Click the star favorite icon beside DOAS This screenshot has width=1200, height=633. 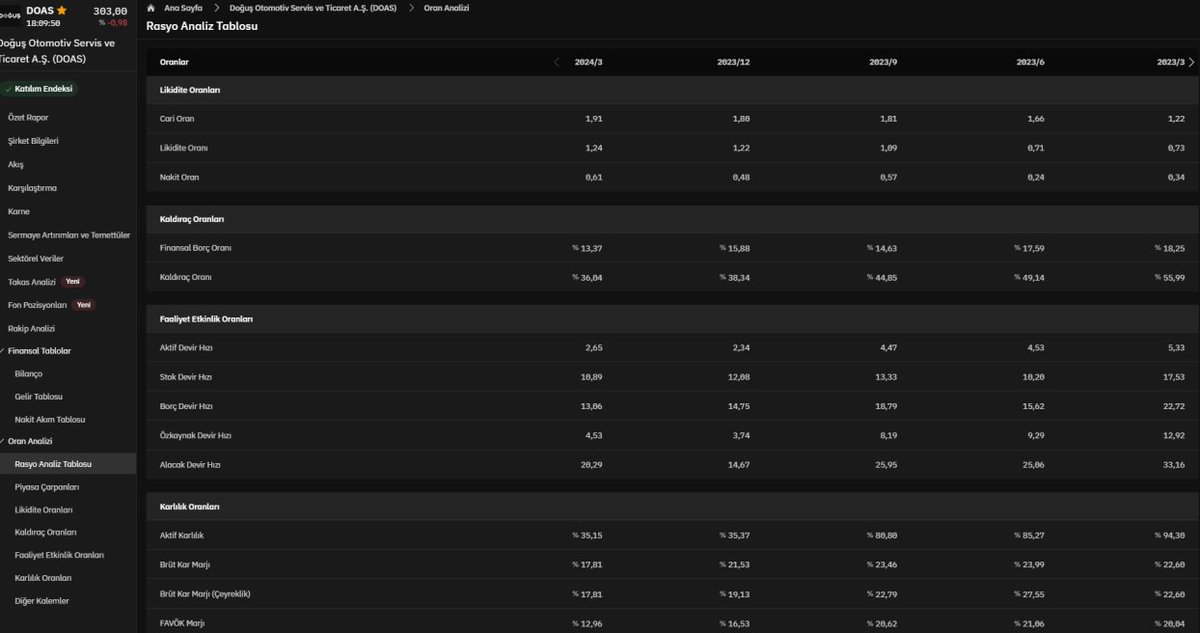62,10
